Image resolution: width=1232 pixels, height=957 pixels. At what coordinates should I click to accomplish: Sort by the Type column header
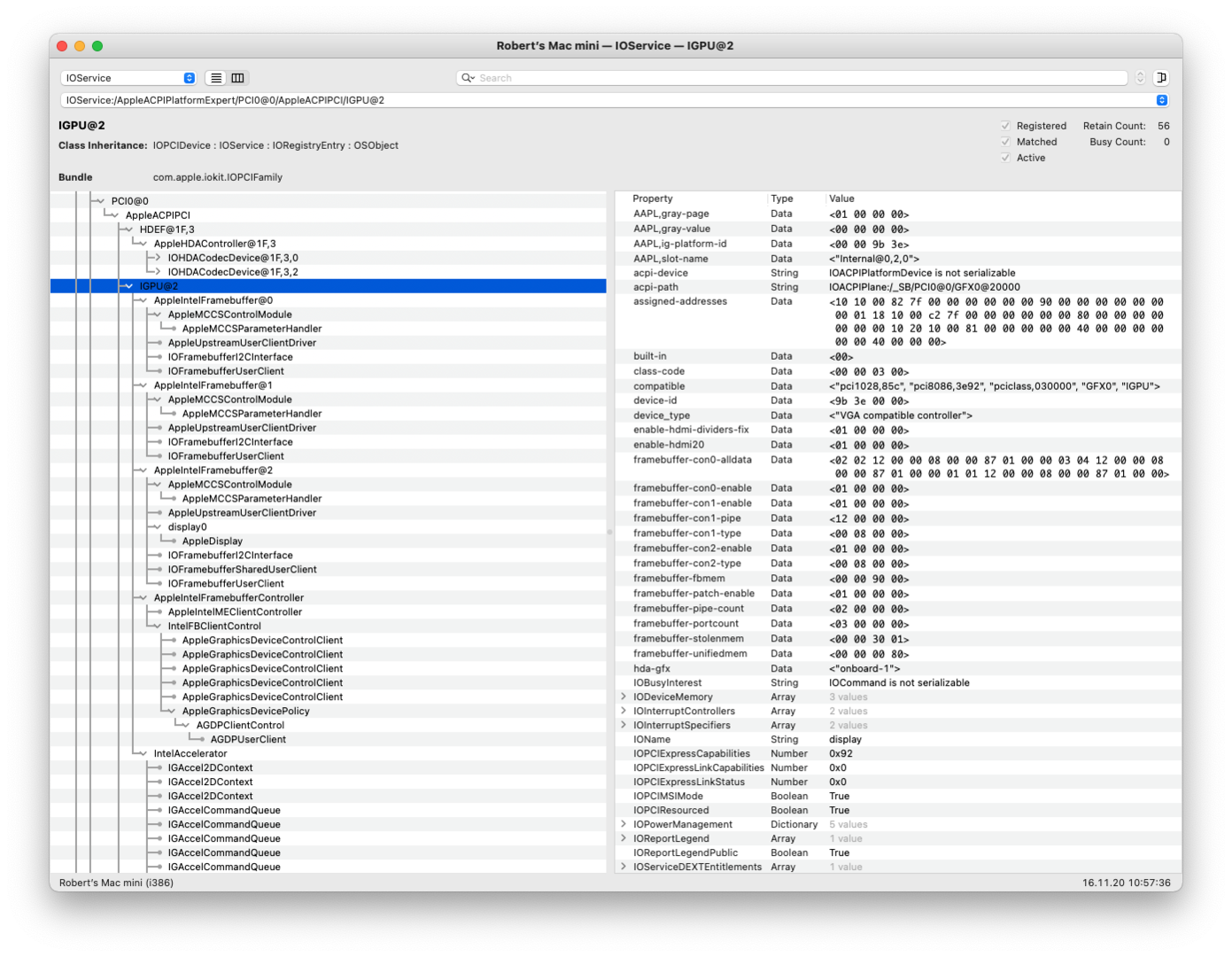(x=782, y=198)
